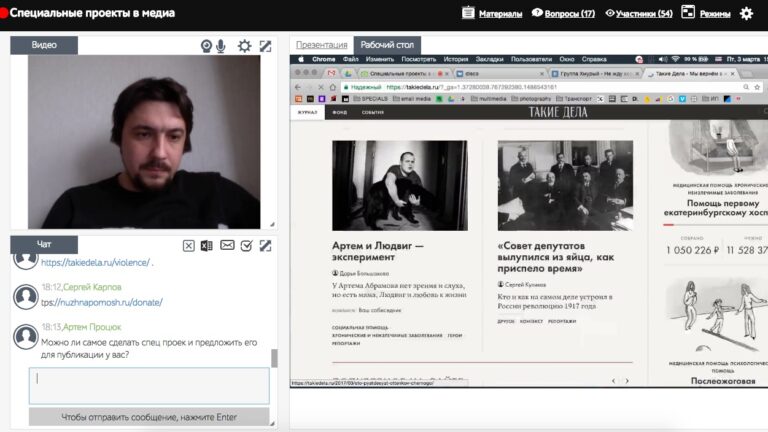Screen dimensions: 768x432
Task: Open the photography bookmarks folder
Action: click(x=531, y=99)
